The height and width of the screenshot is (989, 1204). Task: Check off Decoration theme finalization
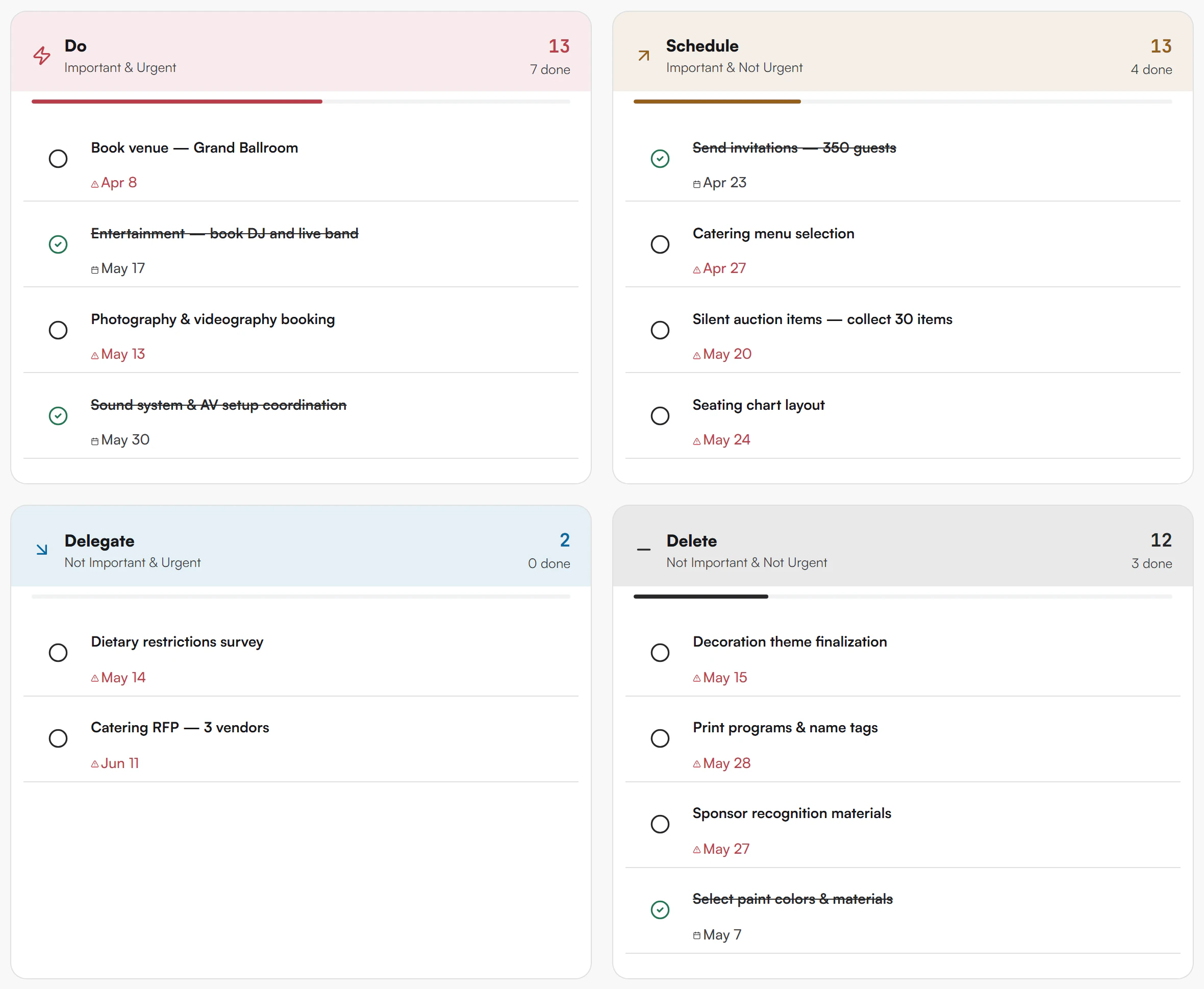[660, 652]
